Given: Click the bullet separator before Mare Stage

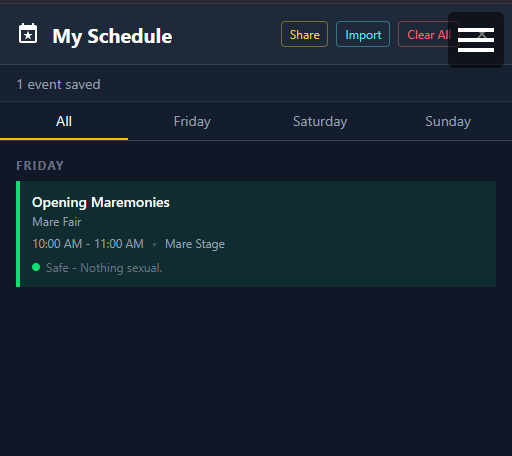Looking at the screenshot, I should [154, 244].
